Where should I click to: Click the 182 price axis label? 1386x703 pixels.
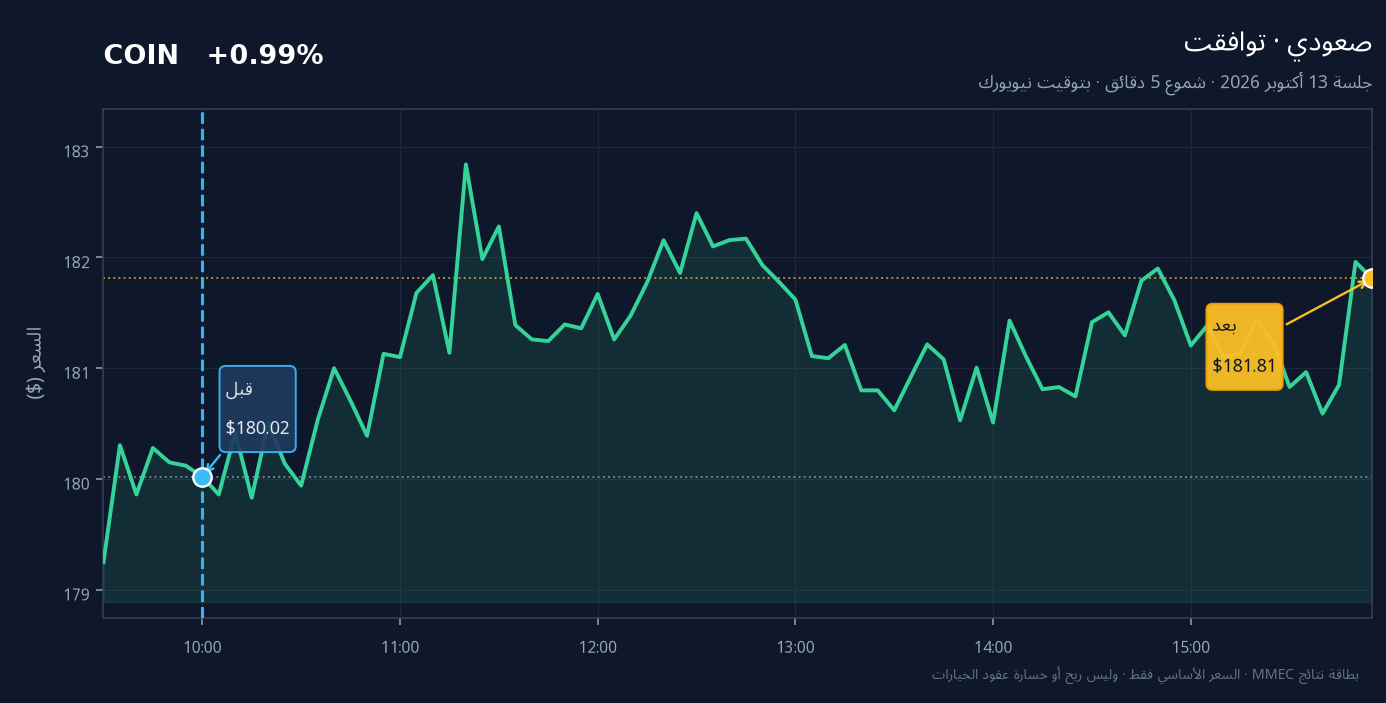click(77, 261)
